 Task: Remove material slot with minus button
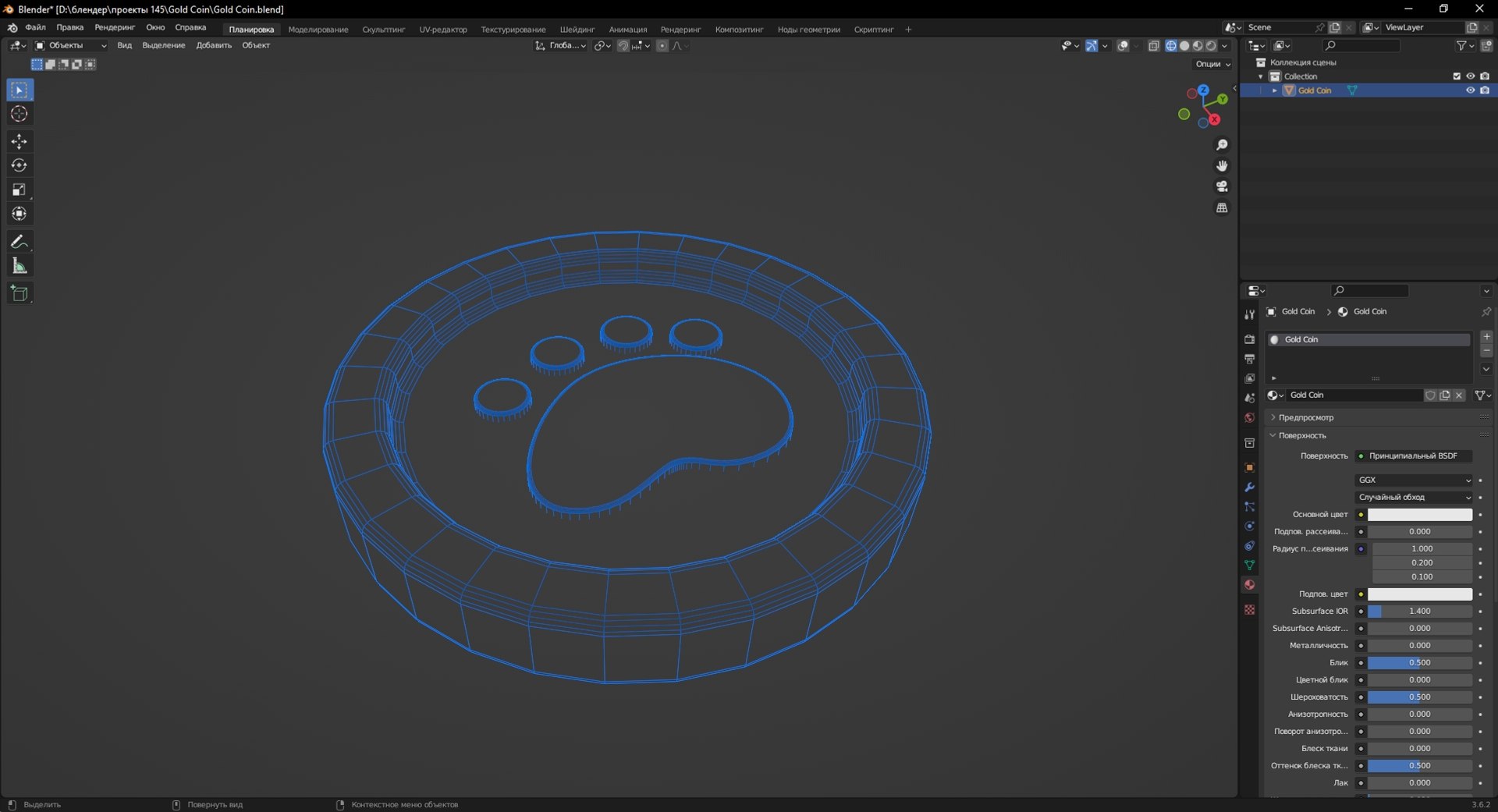coord(1486,351)
